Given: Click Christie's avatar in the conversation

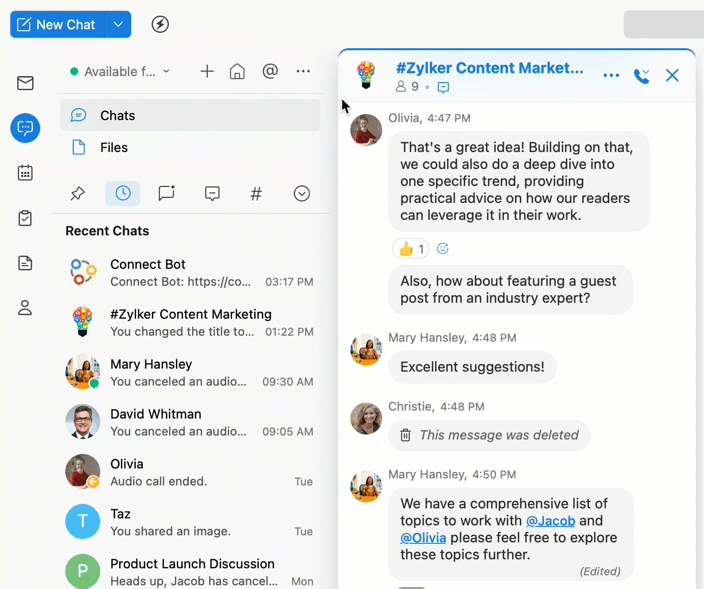Looking at the screenshot, I should pyautogui.click(x=366, y=418).
